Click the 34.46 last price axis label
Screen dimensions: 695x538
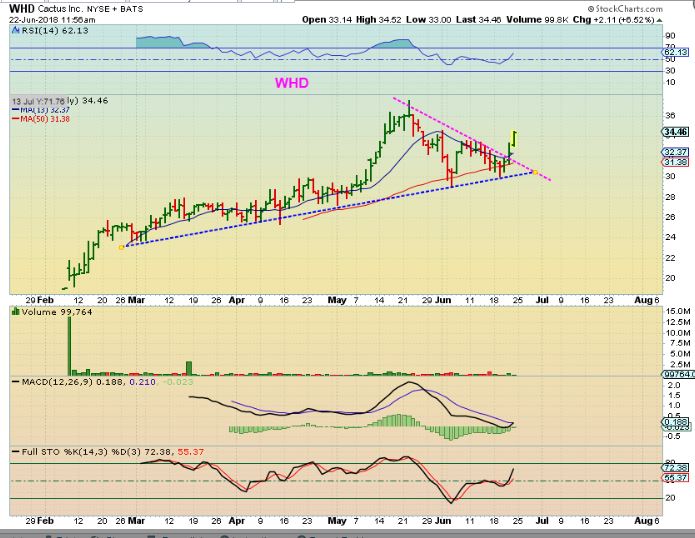tap(675, 131)
